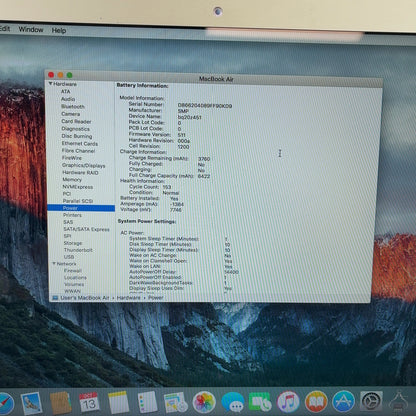Collapse the Network section triangle
The image size is (416, 416).
(x=54, y=264)
